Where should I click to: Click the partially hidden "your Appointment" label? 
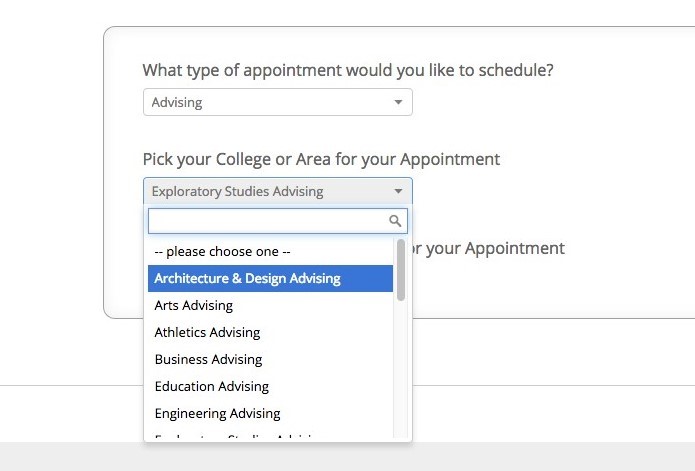tap(490, 248)
